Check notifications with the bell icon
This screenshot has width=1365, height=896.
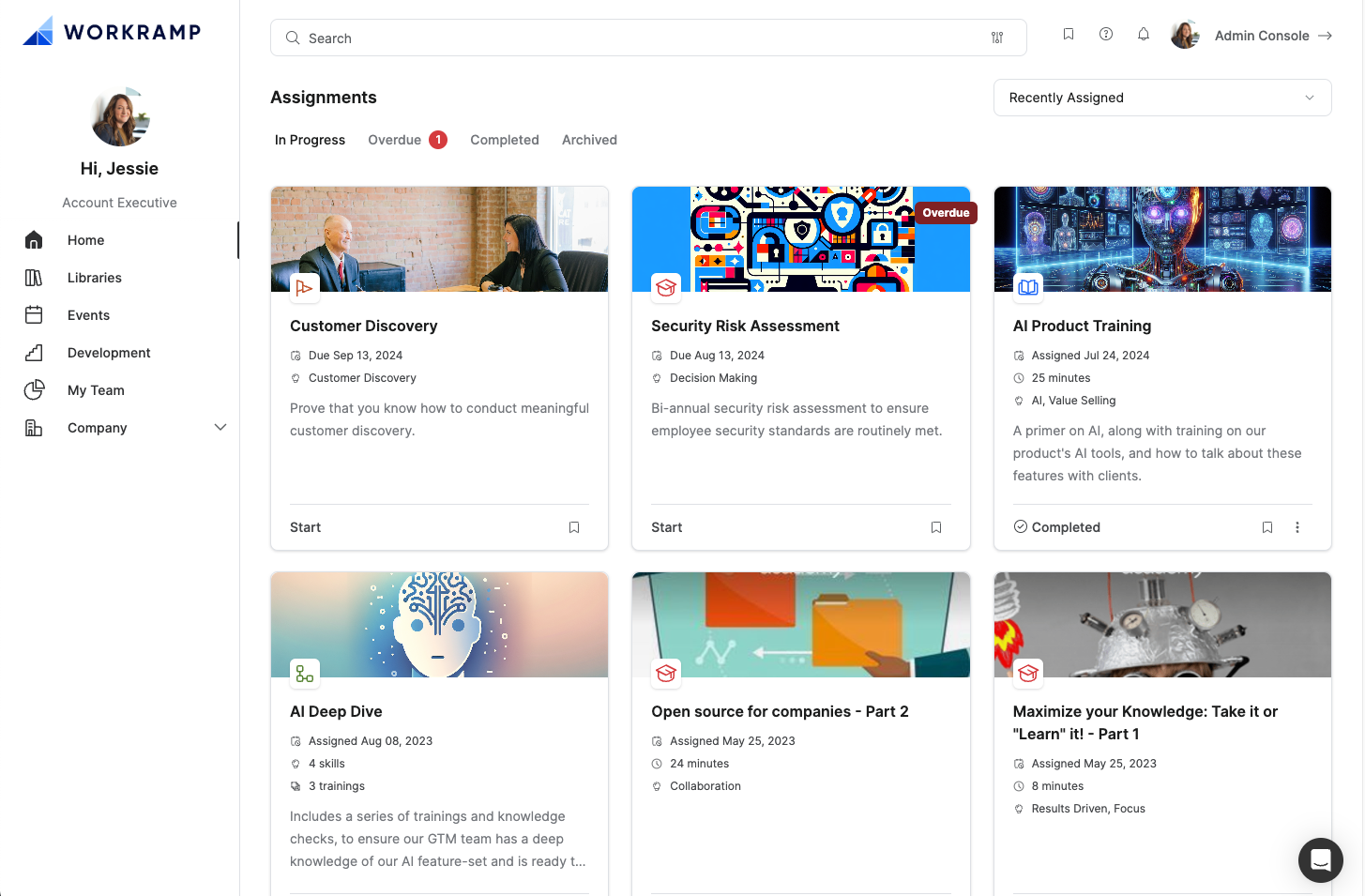(1143, 33)
